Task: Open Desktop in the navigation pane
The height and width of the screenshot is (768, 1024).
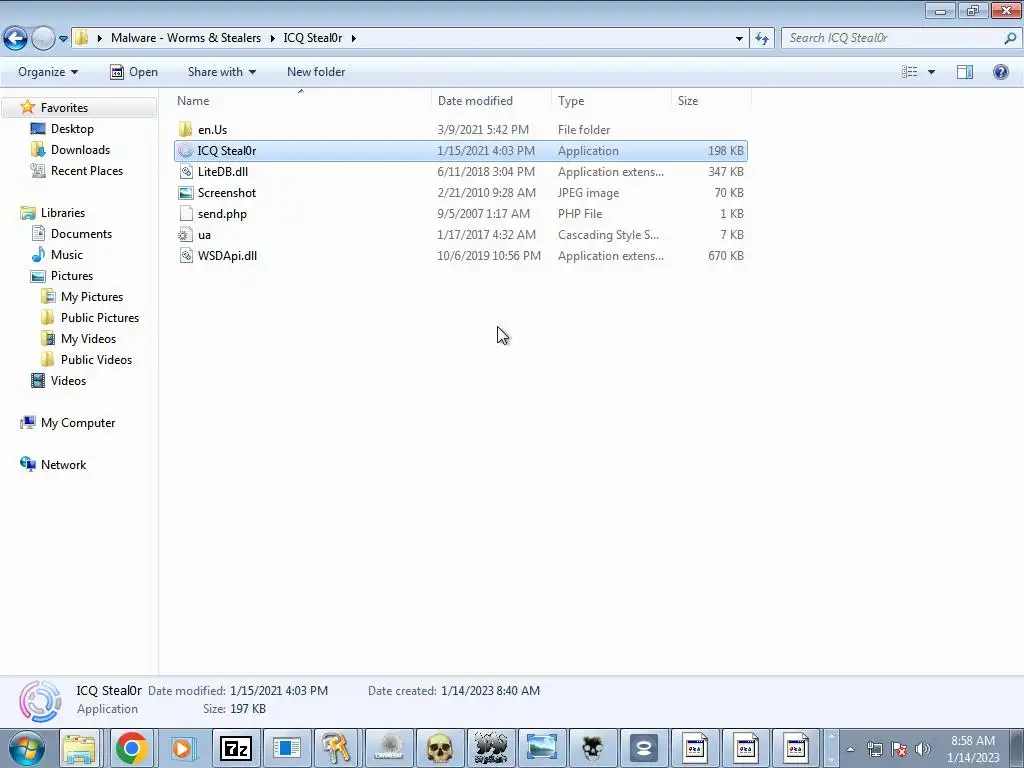Action: pos(72,129)
